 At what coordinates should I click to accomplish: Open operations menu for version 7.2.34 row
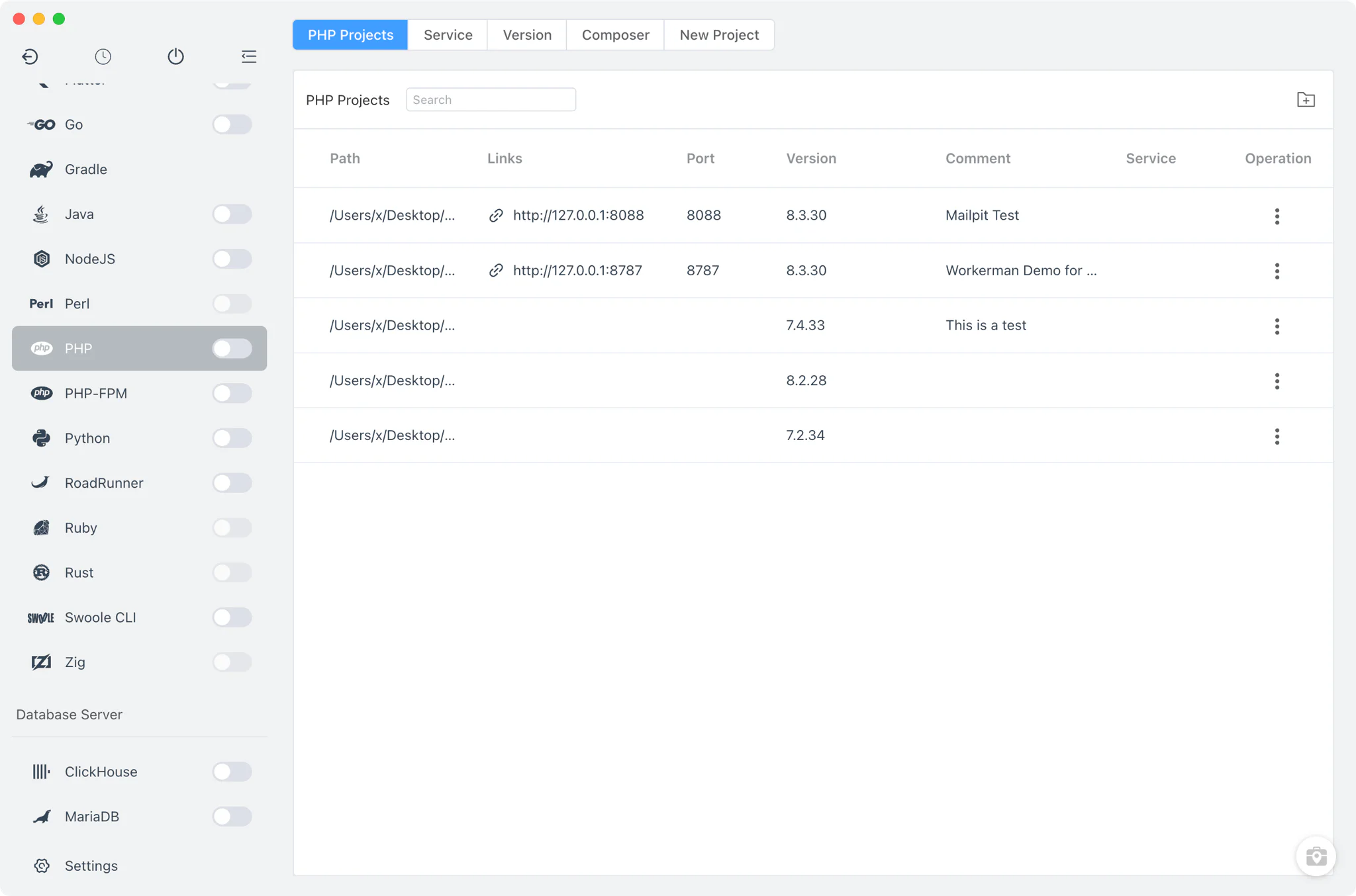pyautogui.click(x=1277, y=436)
